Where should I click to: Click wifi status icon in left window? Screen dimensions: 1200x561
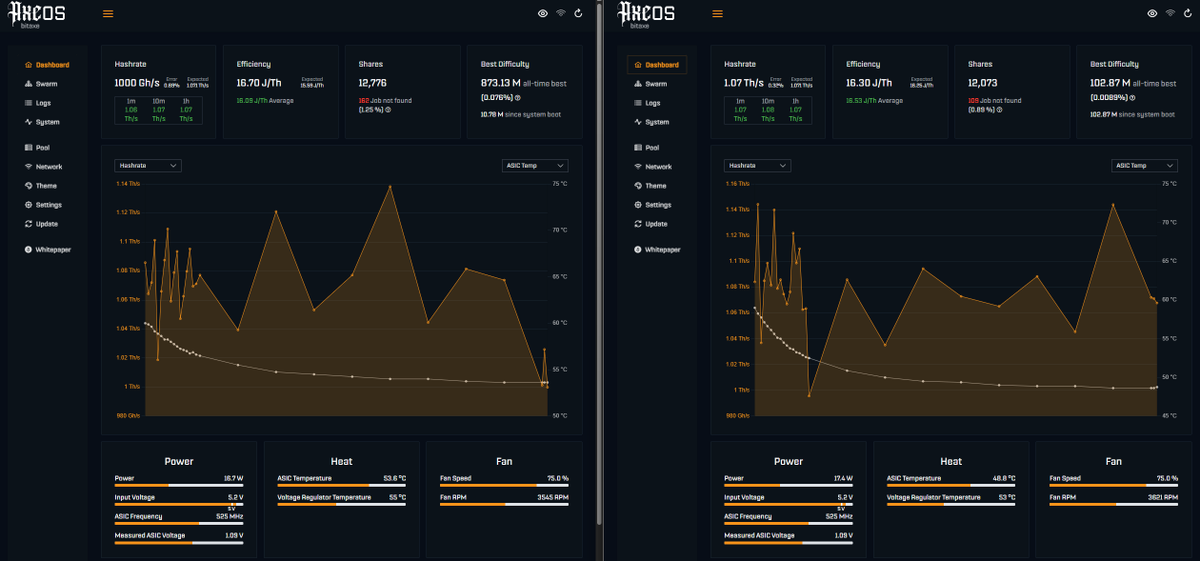tap(560, 13)
